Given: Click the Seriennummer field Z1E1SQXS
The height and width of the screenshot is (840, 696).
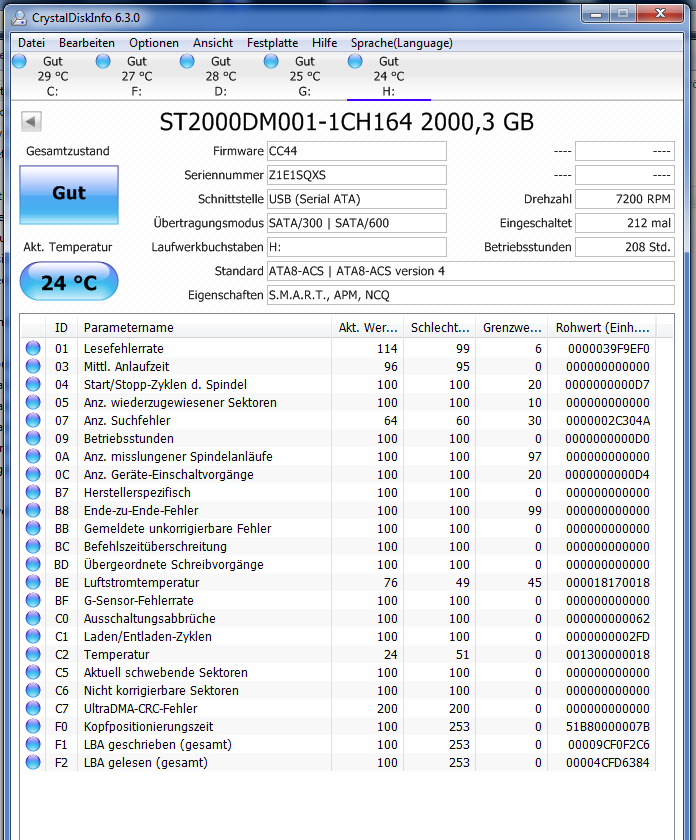Looking at the screenshot, I should (x=357, y=175).
